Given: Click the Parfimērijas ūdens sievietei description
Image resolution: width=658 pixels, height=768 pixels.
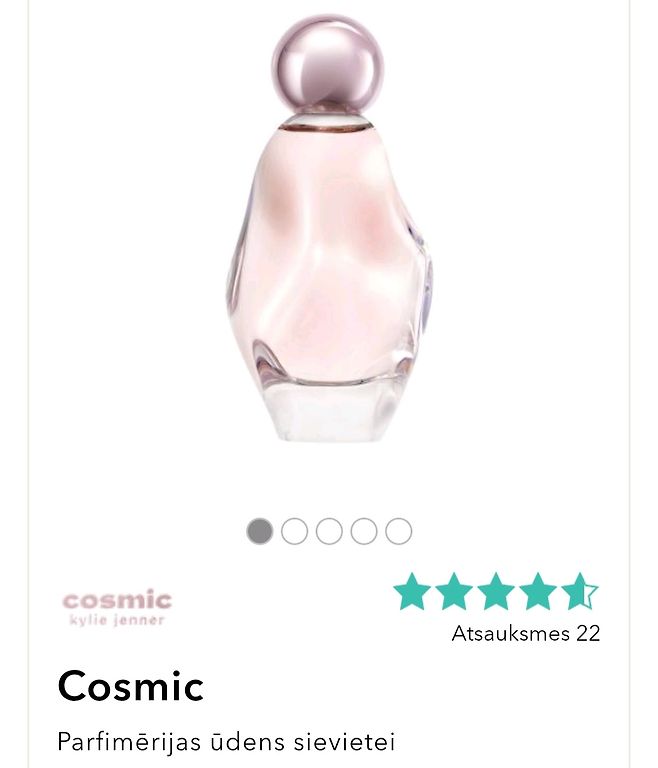Looking at the screenshot, I should 226,742.
